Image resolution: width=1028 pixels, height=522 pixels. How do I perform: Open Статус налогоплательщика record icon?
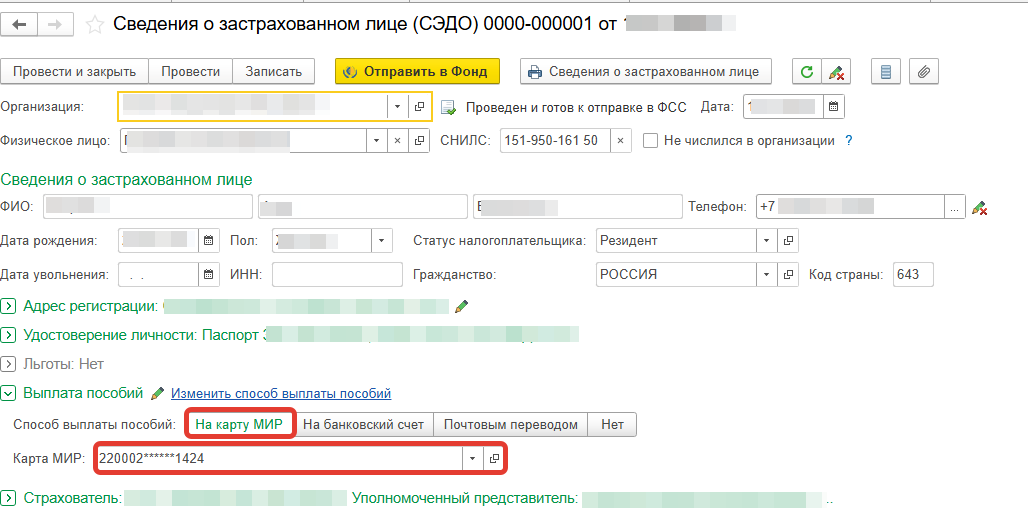click(x=788, y=241)
